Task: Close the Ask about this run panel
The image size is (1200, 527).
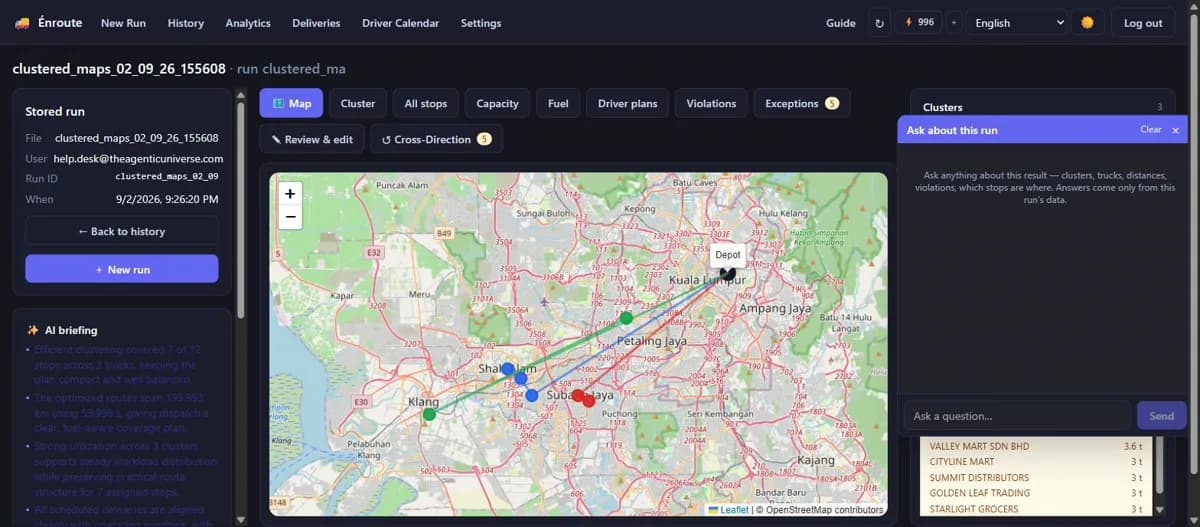Action: [1175, 130]
